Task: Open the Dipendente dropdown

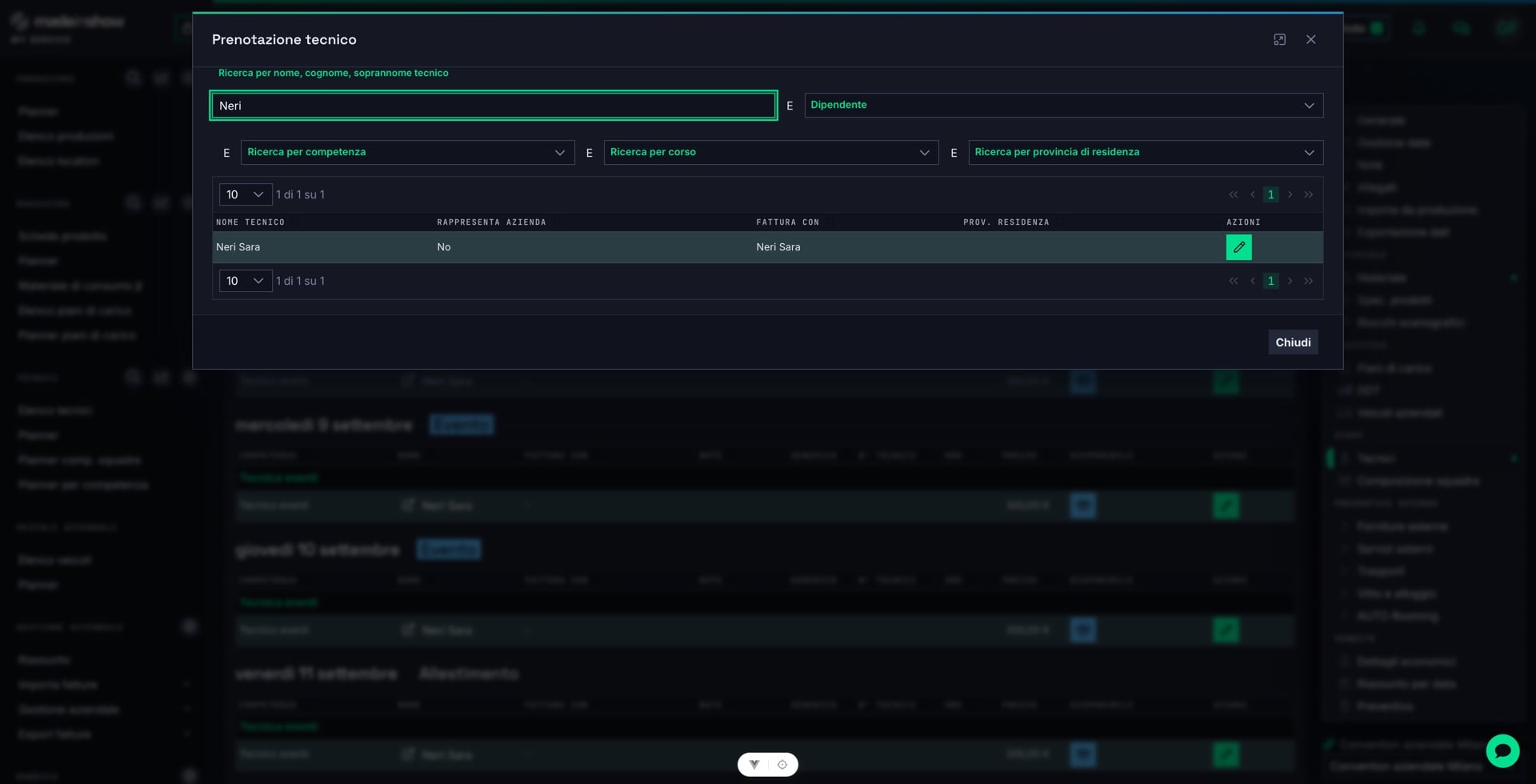Action: click(x=1063, y=106)
